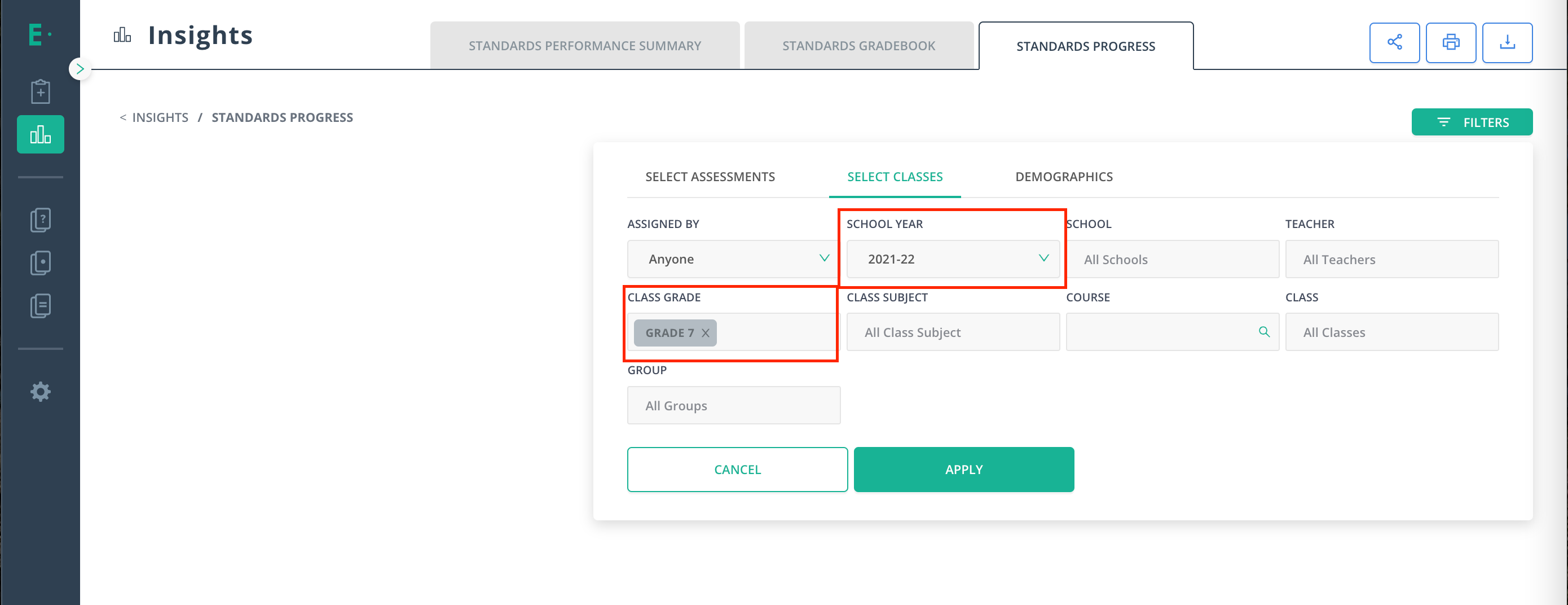Toggle the FILTERS panel button
This screenshot has width=1568, height=605.
(x=1472, y=122)
